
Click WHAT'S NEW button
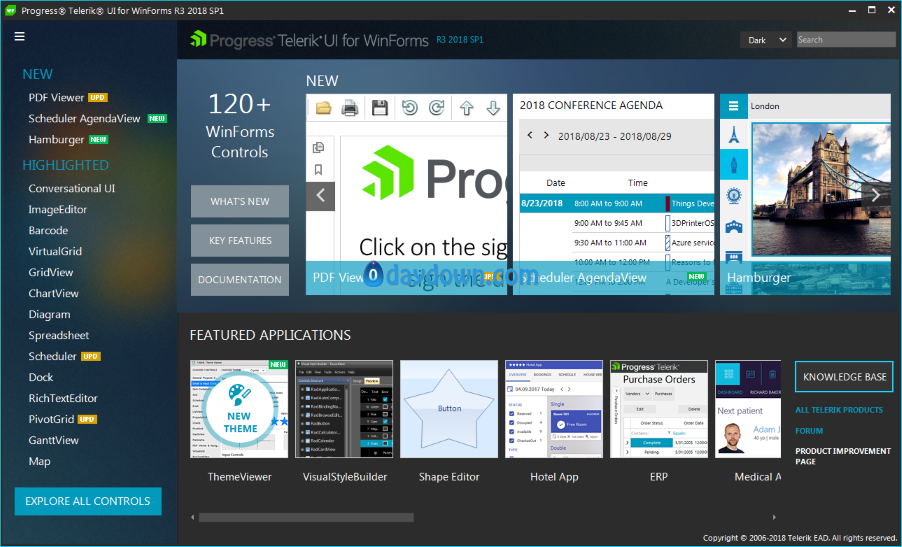pyautogui.click(x=240, y=201)
